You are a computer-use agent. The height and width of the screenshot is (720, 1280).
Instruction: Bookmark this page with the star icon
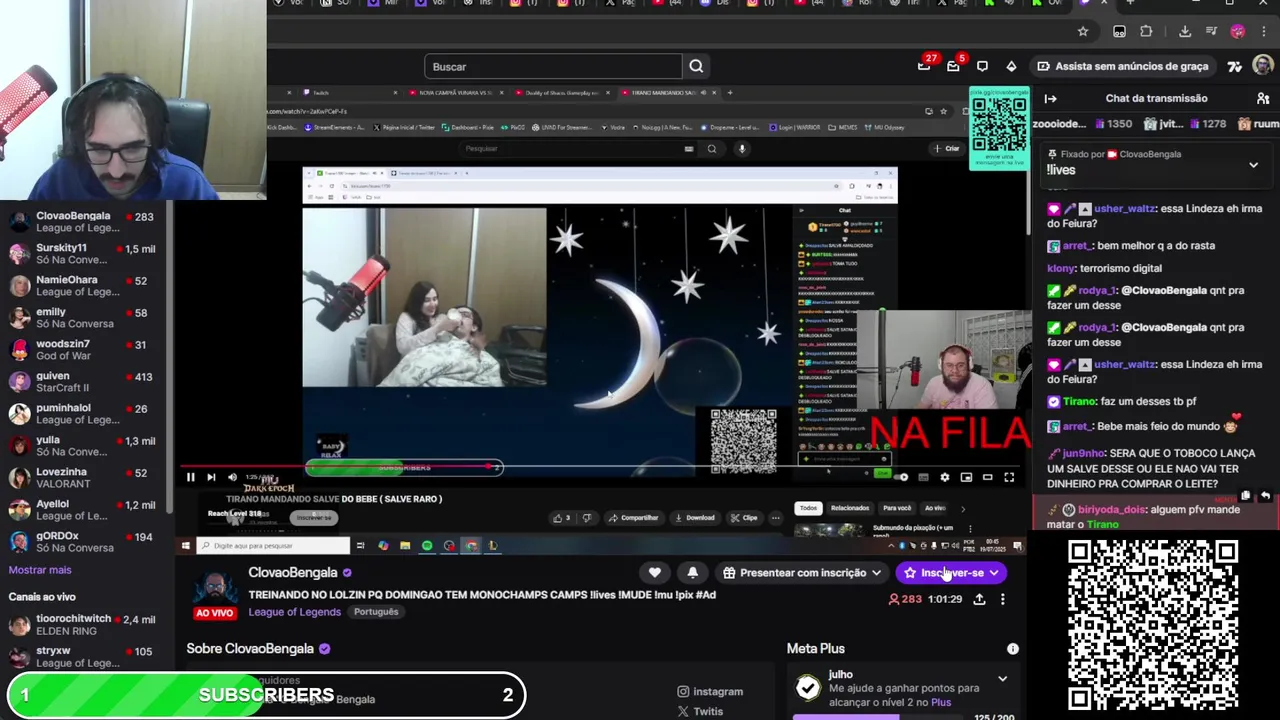(1083, 31)
